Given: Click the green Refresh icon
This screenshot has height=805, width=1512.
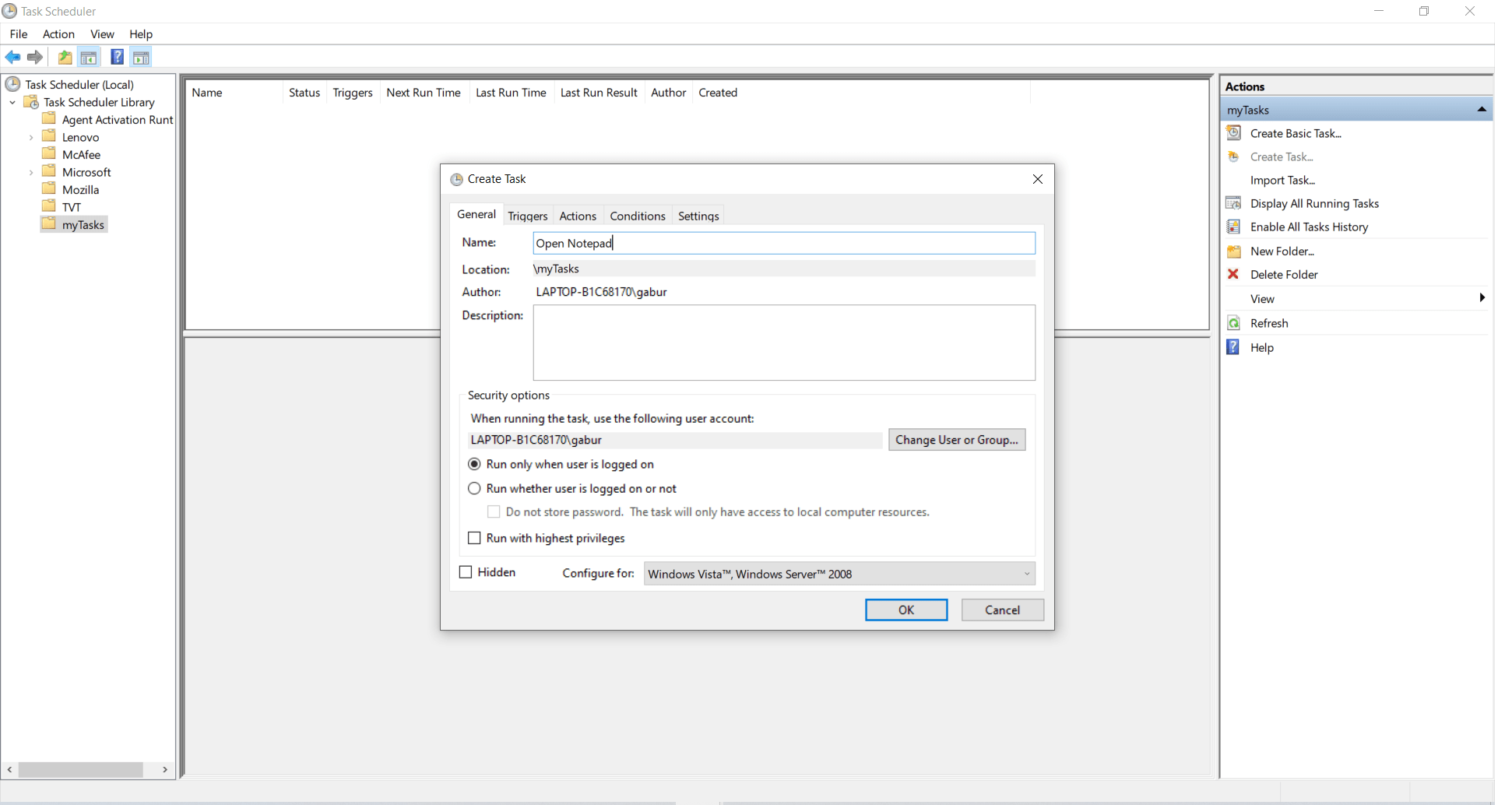Looking at the screenshot, I should (1234, 323).
